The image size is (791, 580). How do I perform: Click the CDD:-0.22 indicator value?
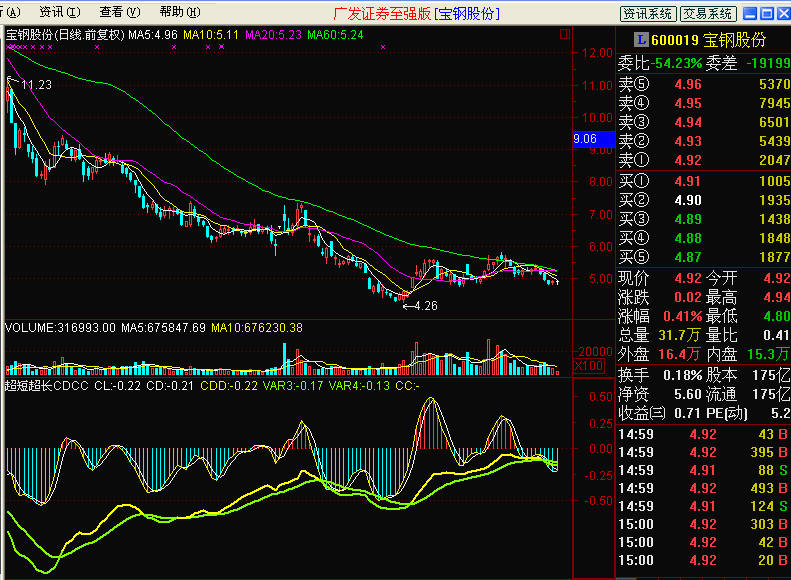(x=229, y=386)
